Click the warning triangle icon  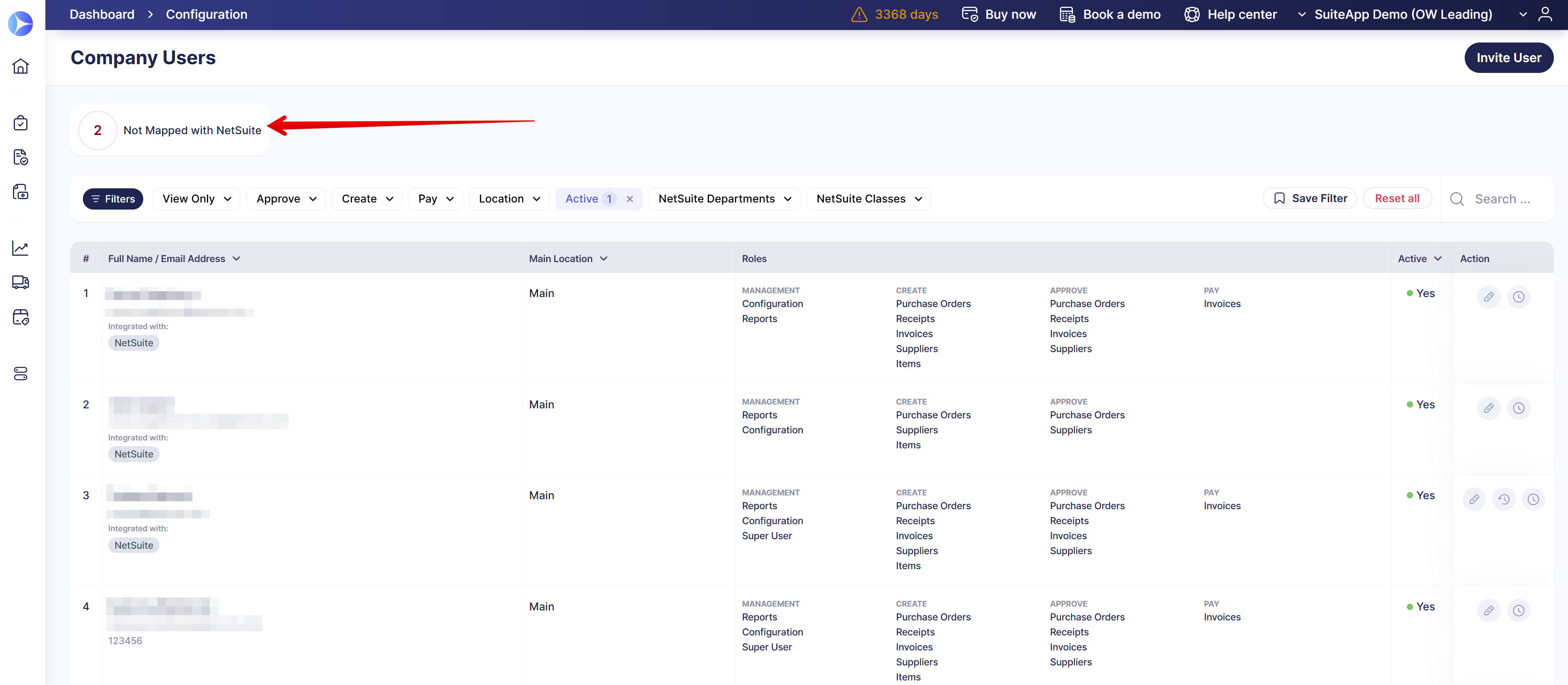859,14
